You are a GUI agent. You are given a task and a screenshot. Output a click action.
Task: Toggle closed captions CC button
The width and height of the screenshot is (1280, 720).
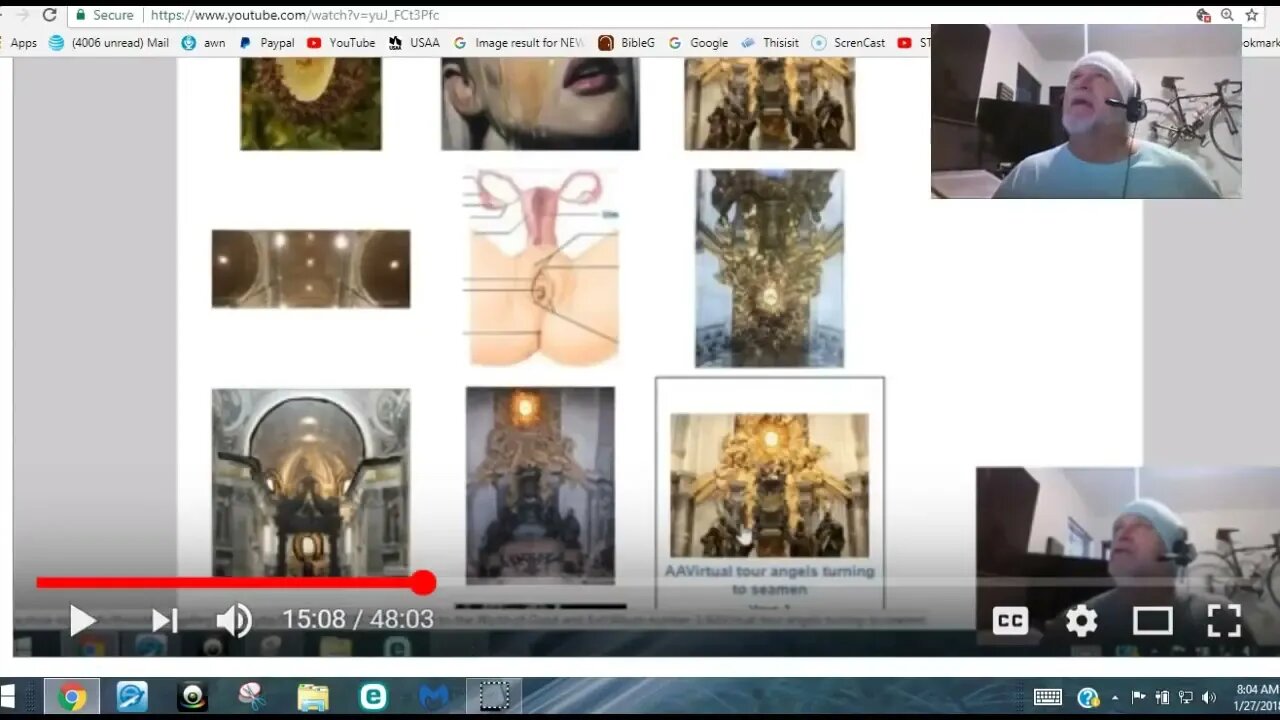point(1010,621)
